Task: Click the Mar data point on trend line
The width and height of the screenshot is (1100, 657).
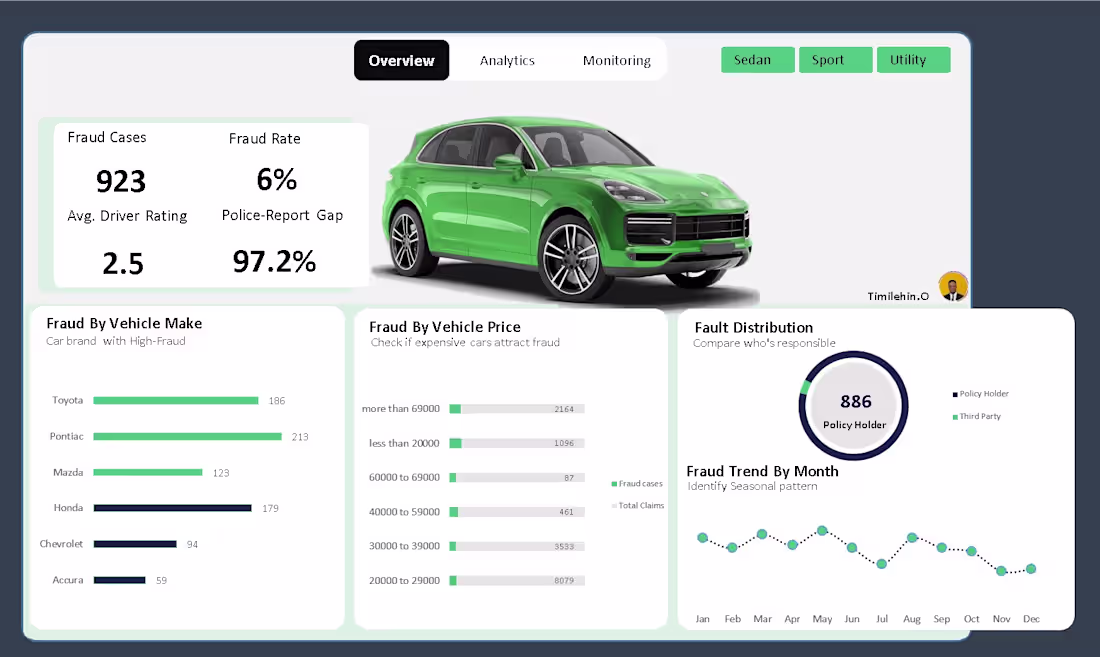Action: pyautogui.click(x=762, y=534)
